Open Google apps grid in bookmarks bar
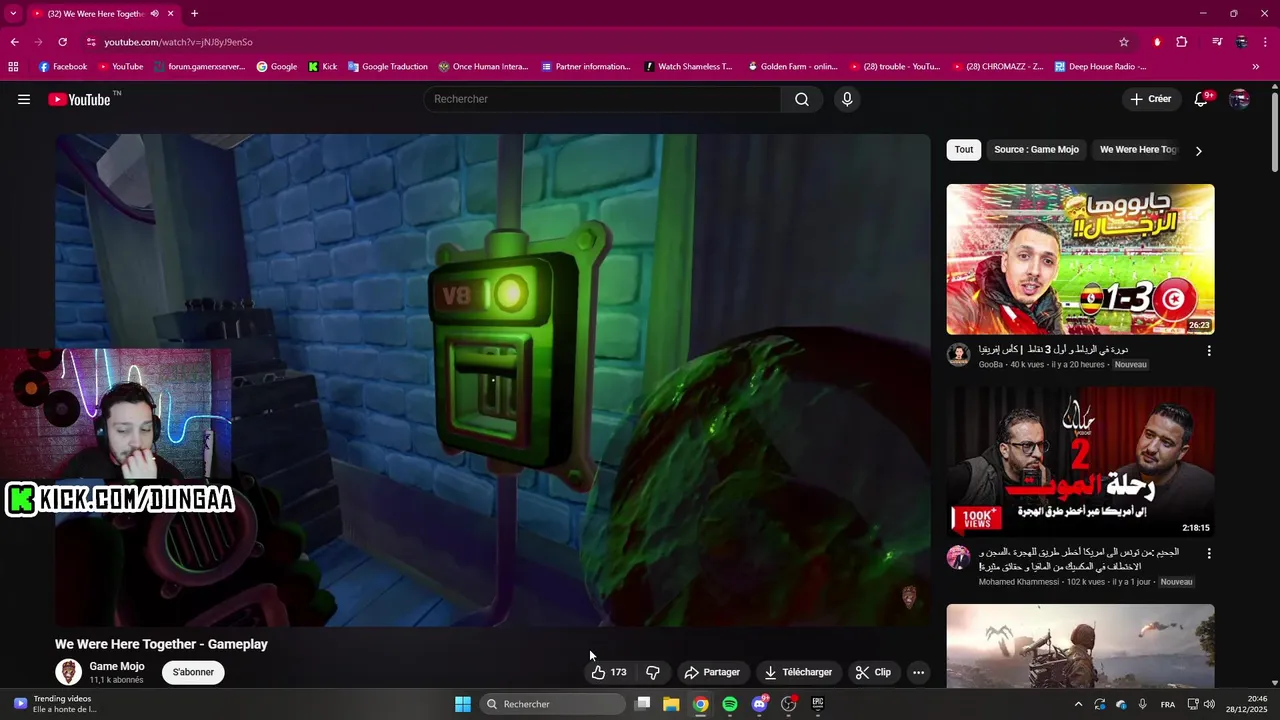The width and height of the screenshot is (1280, 720). 13,67
